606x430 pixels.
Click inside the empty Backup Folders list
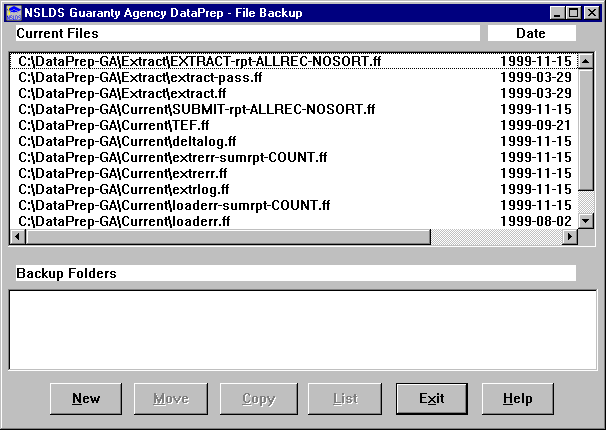(302, 329)
